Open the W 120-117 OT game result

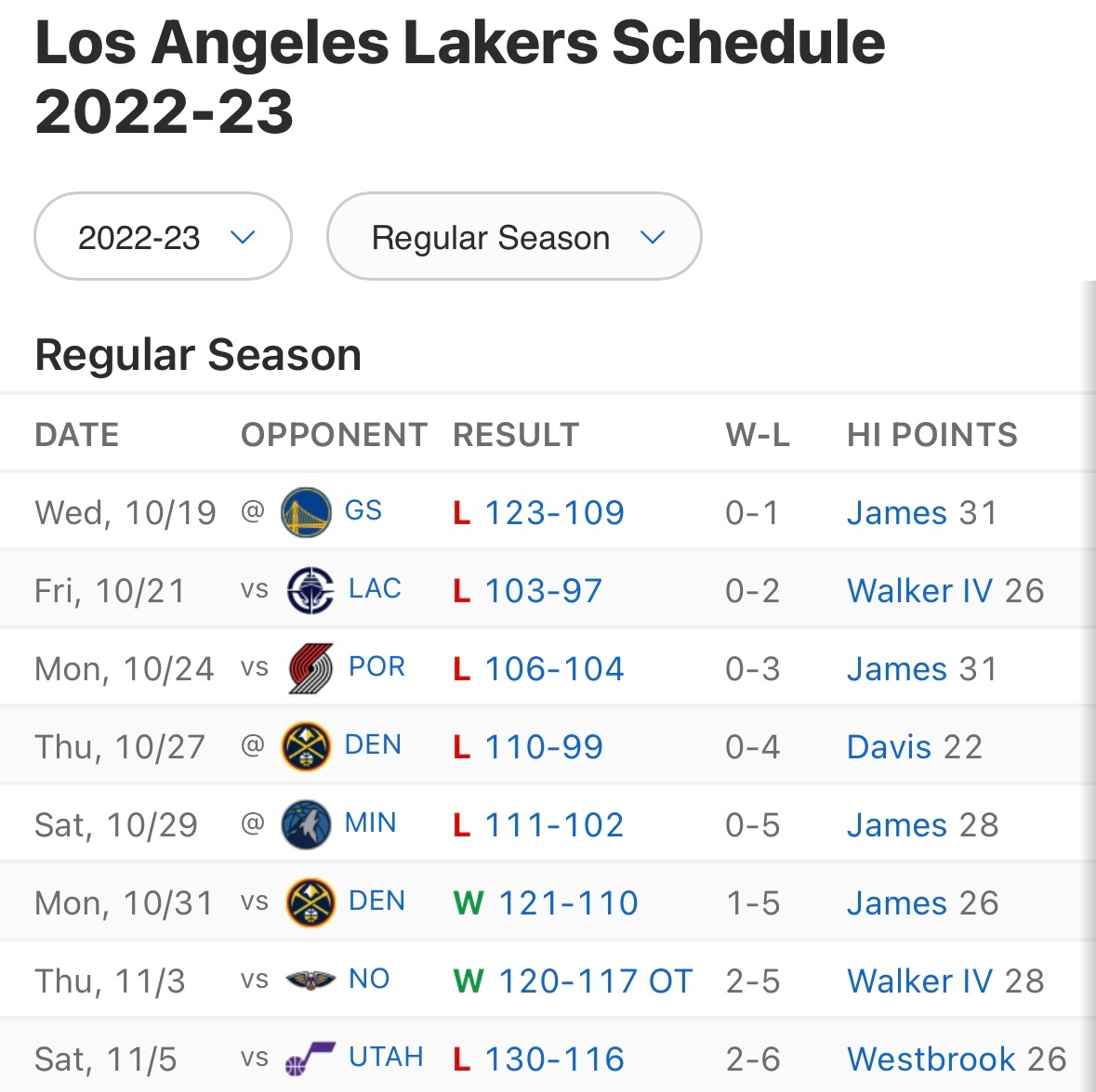[595, 980]
